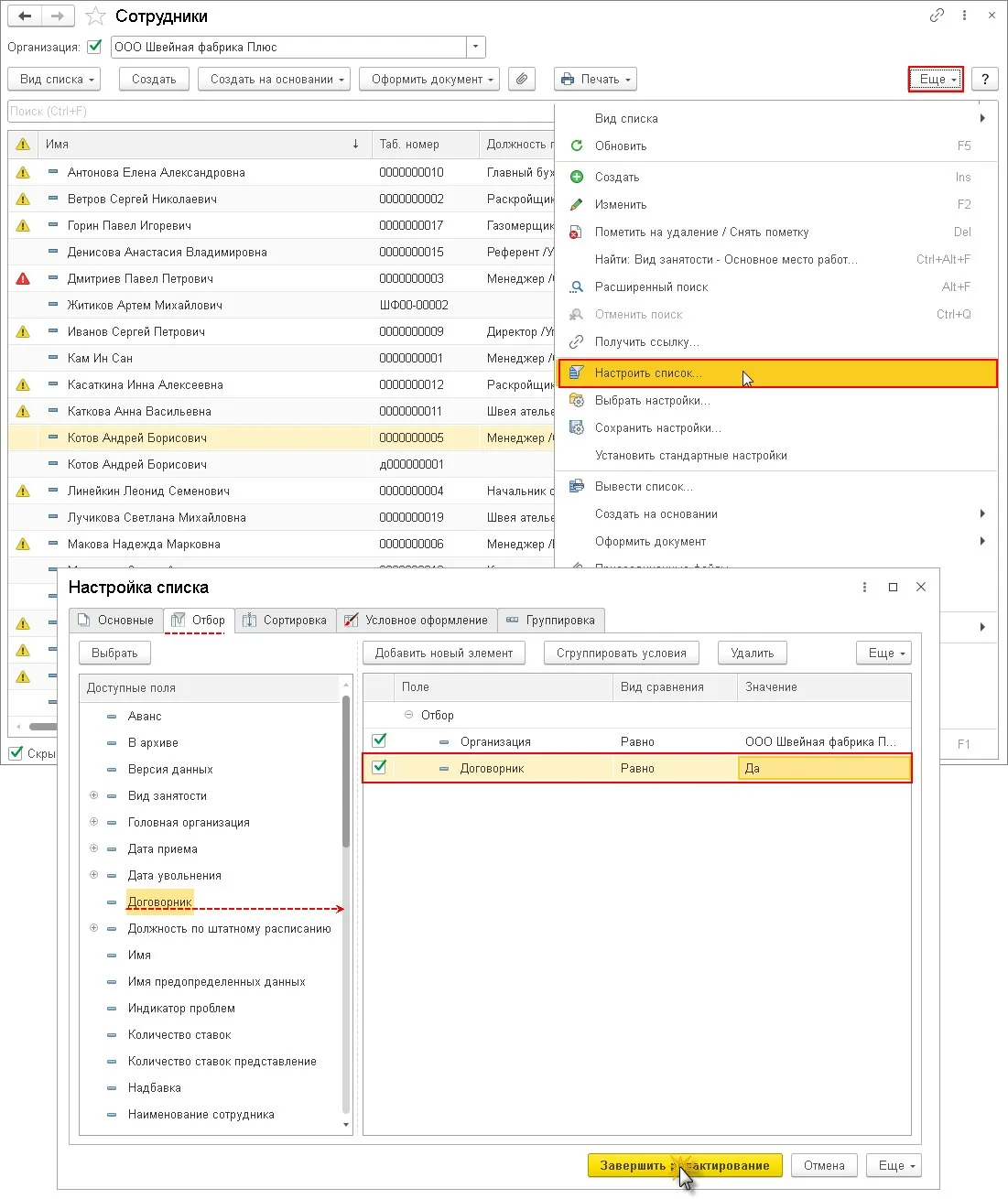Switch to the Сортировка tab
The height and width of the screenshot is (1199, 1008).
285,620
